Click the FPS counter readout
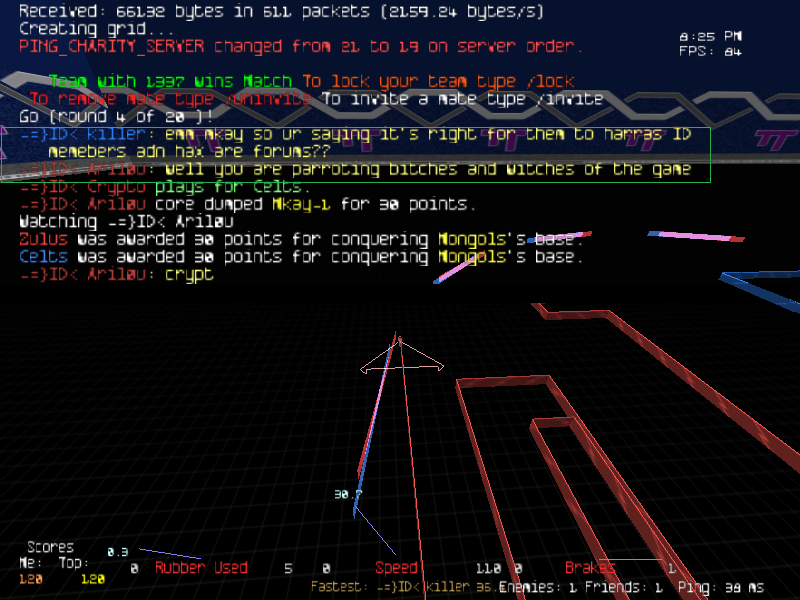The width and height of the screenshot is (800, 600). (710, 51)
